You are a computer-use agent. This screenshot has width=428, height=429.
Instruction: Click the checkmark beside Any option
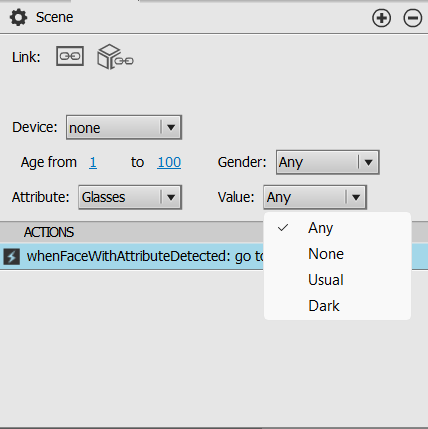[x=283, y=228]
